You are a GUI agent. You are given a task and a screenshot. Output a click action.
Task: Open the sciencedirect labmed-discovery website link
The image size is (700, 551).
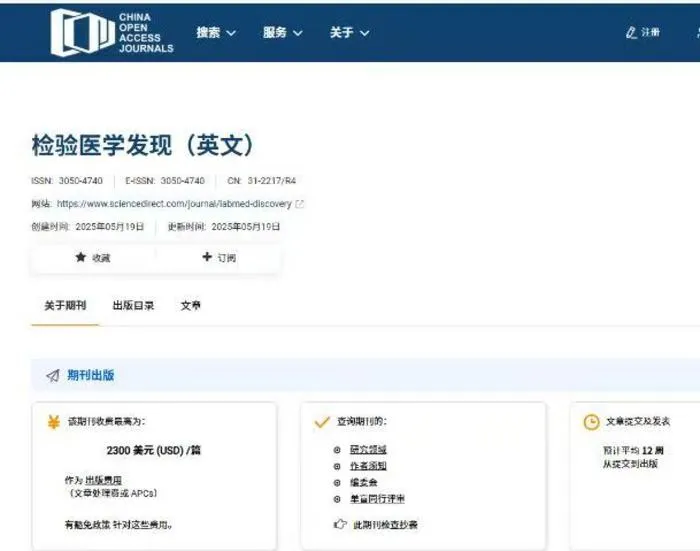click(x=174, y=204)
